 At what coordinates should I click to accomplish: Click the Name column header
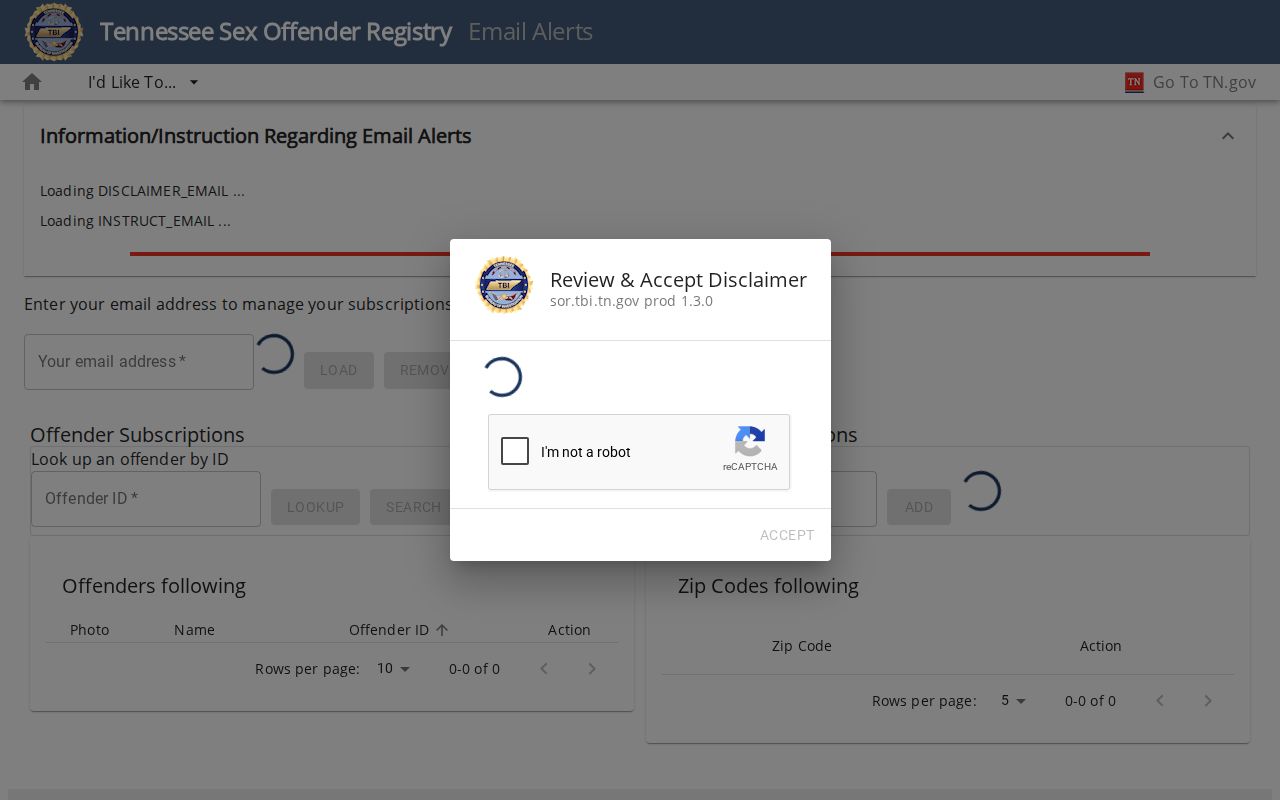tap(194, 630)
